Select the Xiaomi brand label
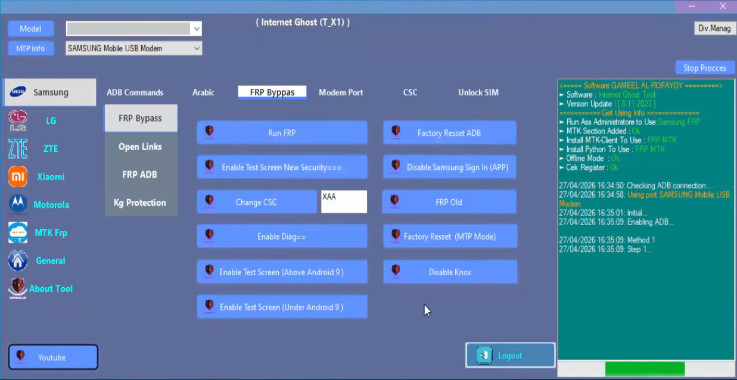The width and height of the screenshot is (737, 380). click(51, 177)
